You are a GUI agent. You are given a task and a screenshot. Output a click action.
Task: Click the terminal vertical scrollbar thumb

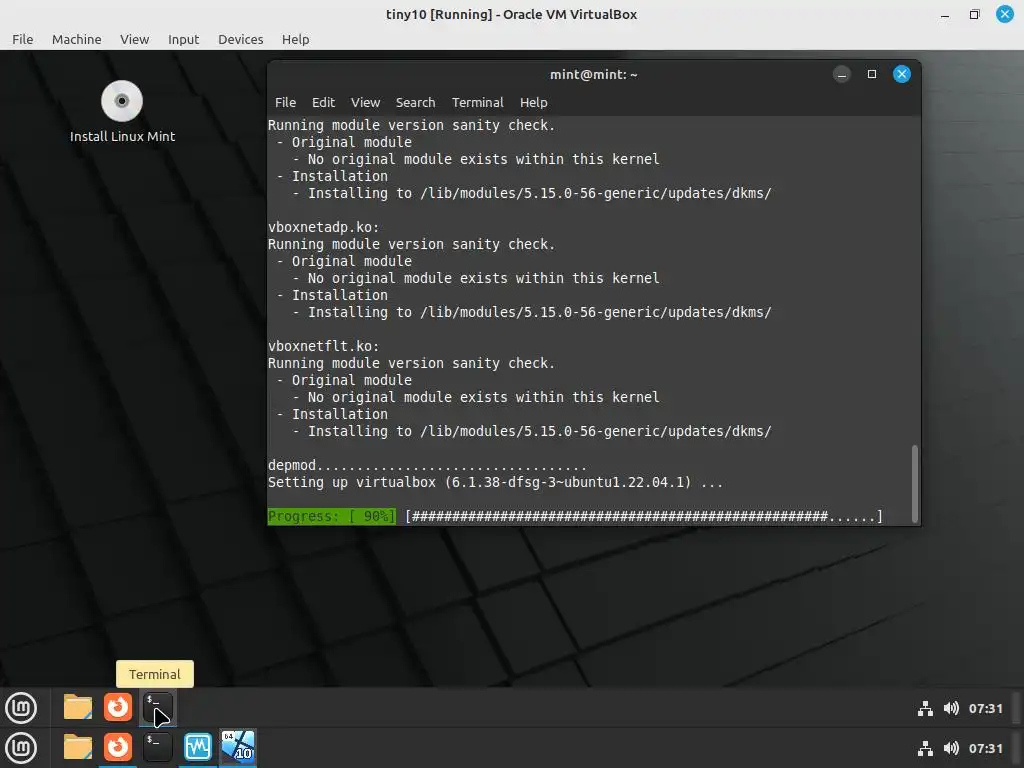(x=914, y=482)
